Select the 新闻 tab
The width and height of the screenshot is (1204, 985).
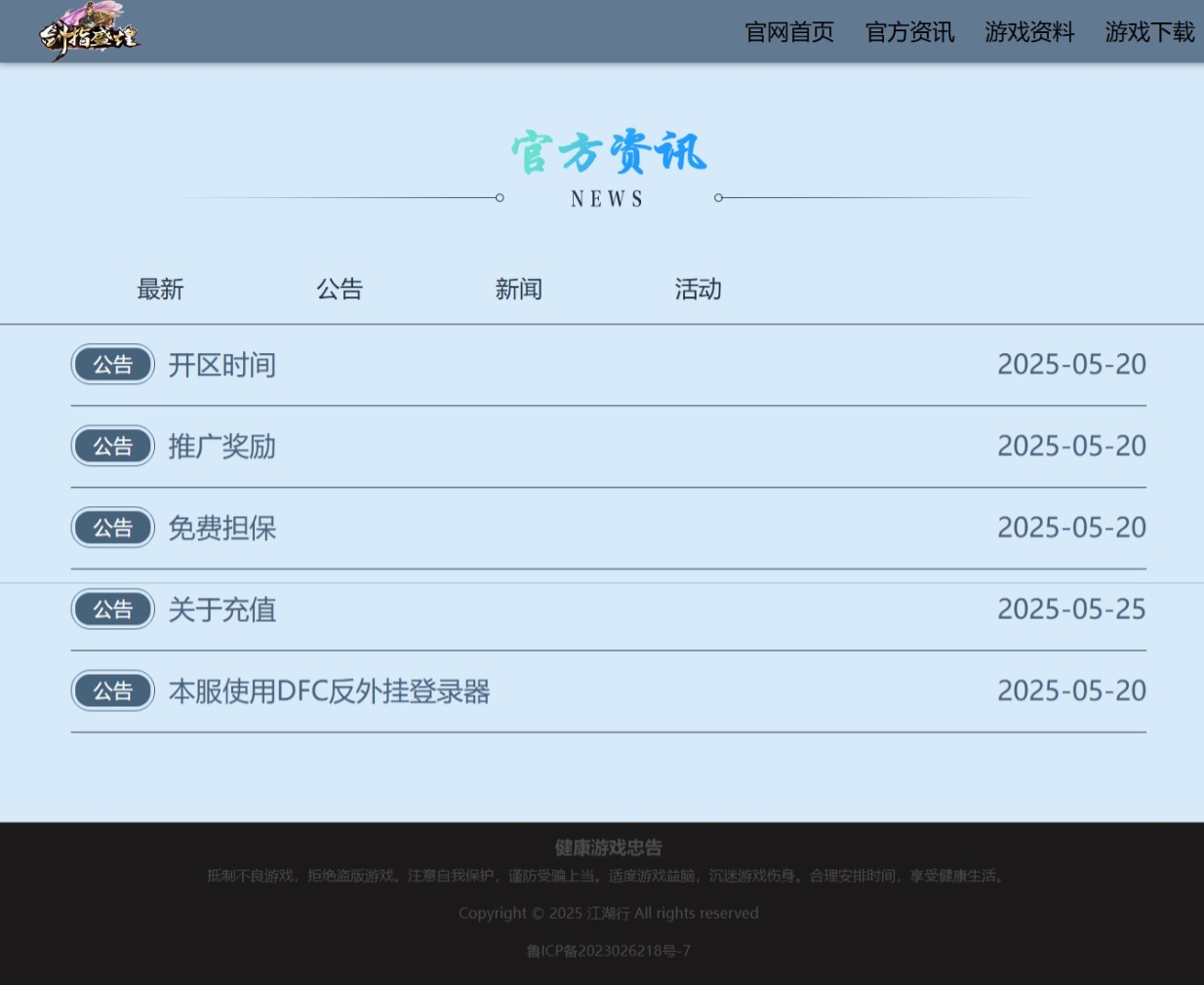[518, 290]
